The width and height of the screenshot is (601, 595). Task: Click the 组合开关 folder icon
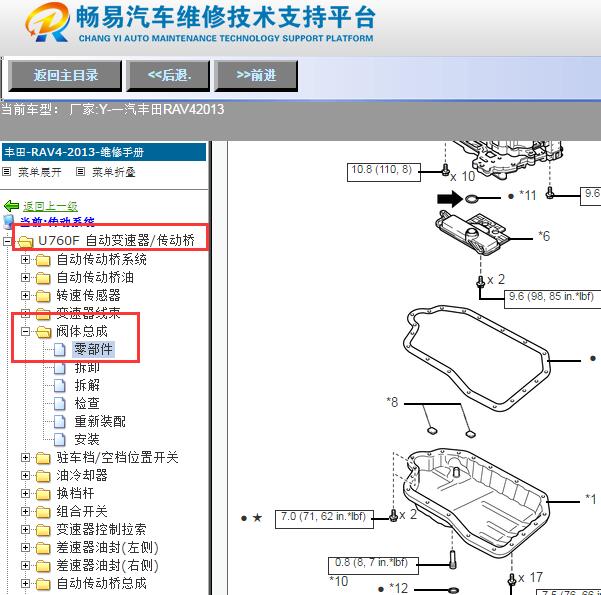(43, 512)
